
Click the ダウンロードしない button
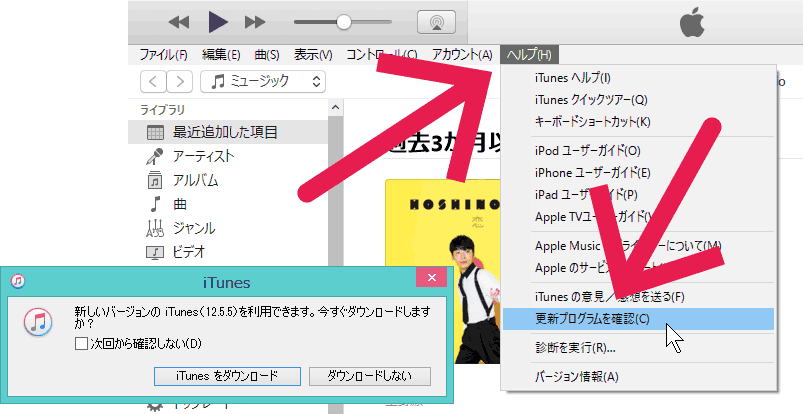tap(370, 376)
